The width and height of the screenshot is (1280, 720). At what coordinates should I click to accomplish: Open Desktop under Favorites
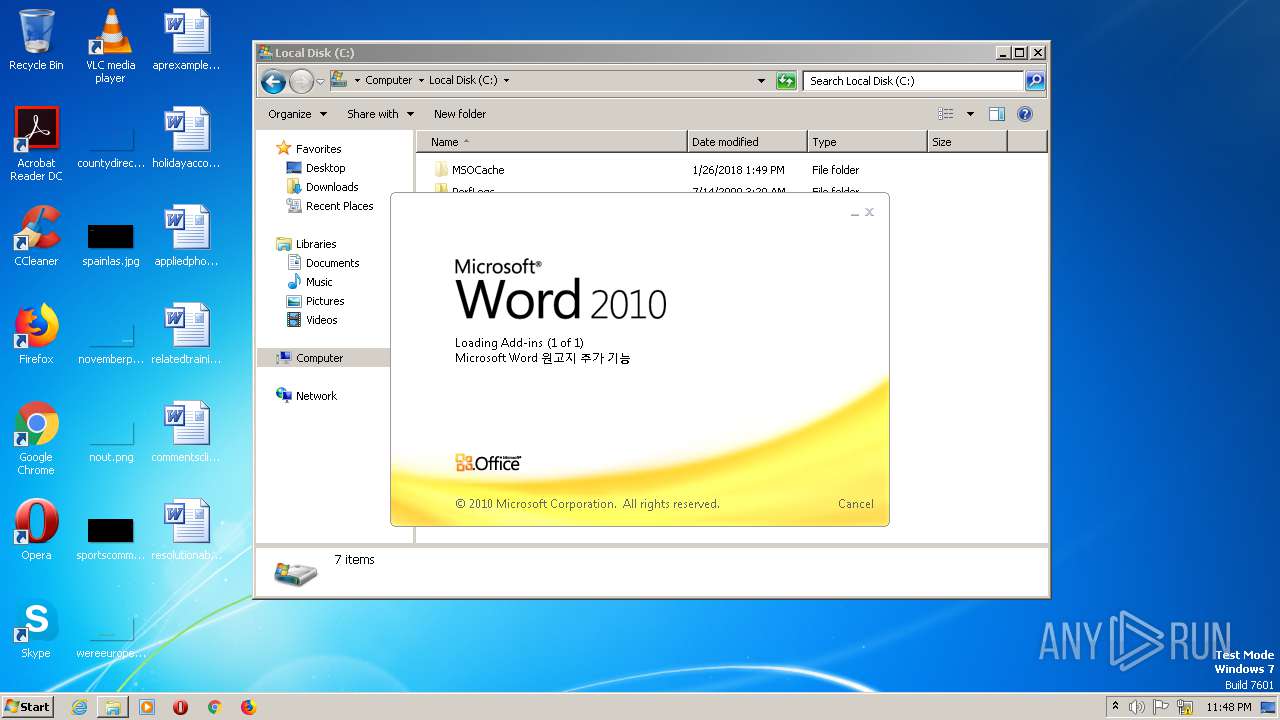click(x=316, y=168)
